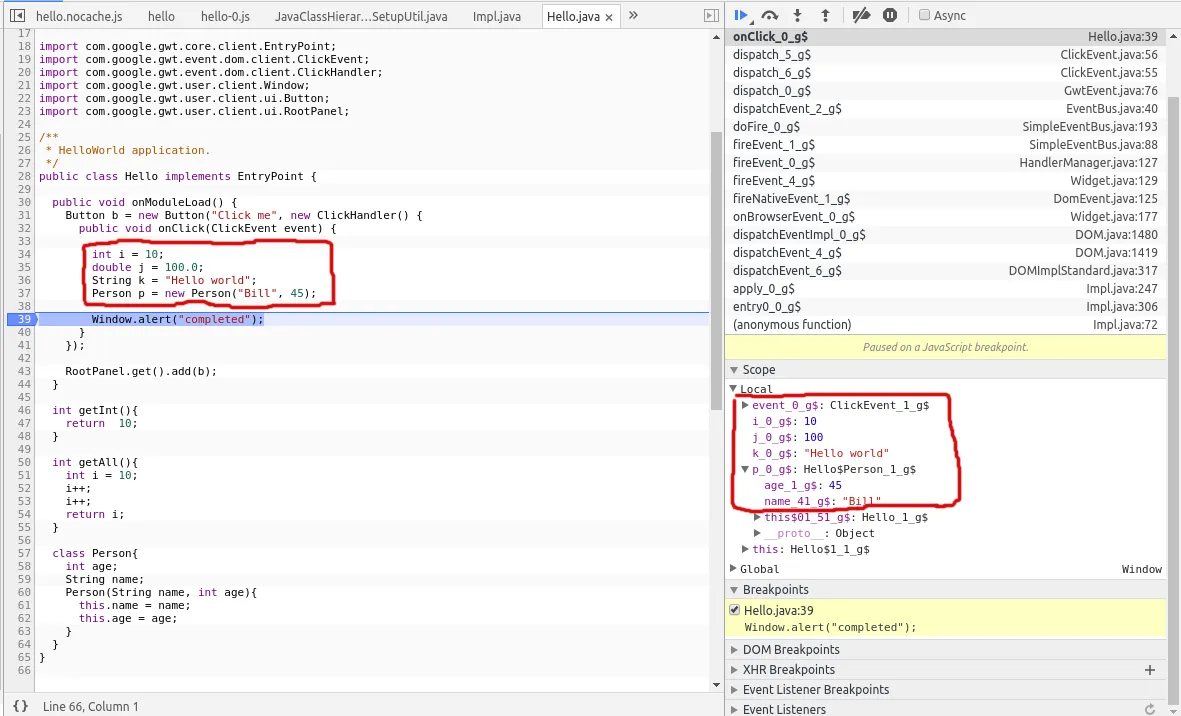The image size is (1181, 716).
Task: Switch to the hello.nocache.js tab
Action: 78,16
